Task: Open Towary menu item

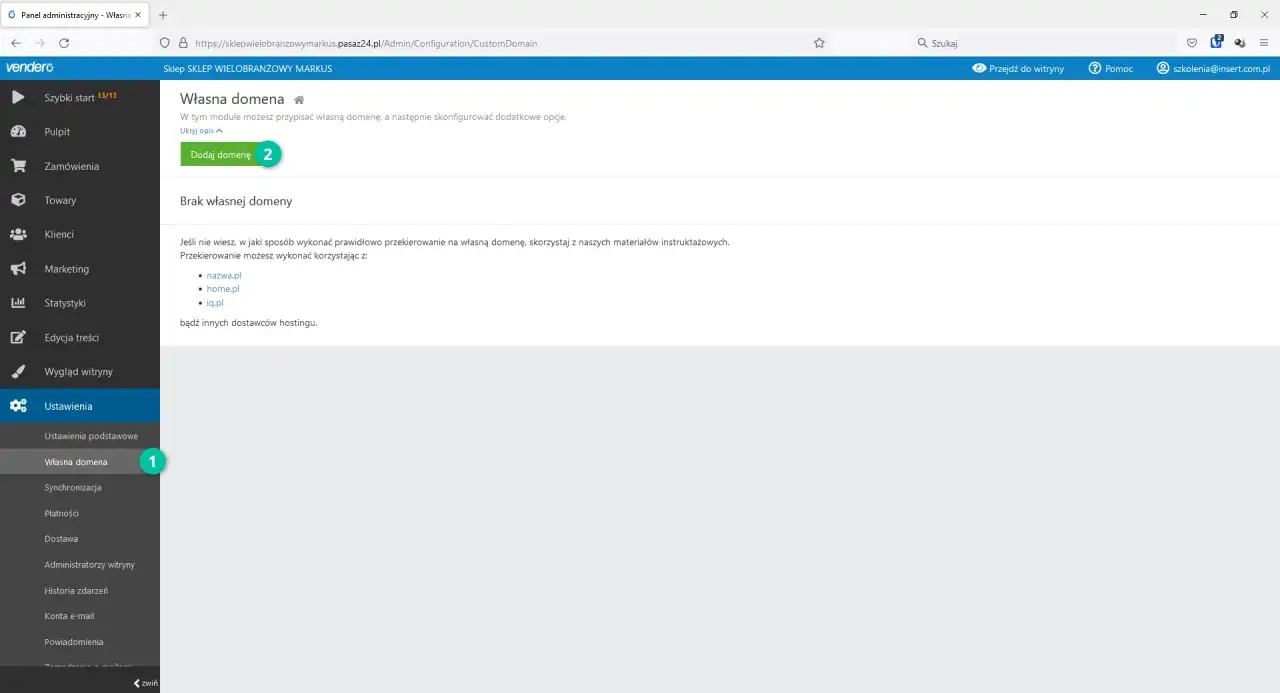Action: click(x=80, y=200)
